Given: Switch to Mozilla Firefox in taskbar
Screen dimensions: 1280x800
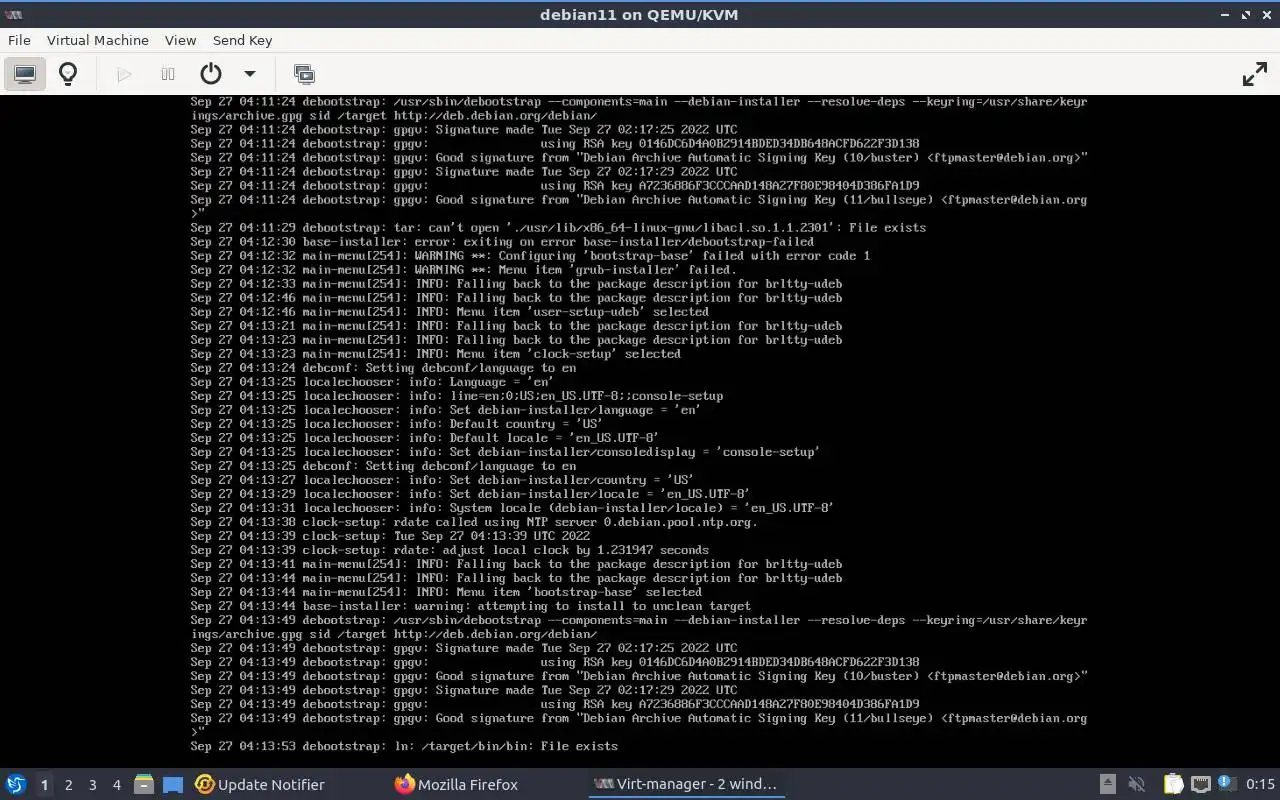Looking at the screenshot, I should [457, 784].
